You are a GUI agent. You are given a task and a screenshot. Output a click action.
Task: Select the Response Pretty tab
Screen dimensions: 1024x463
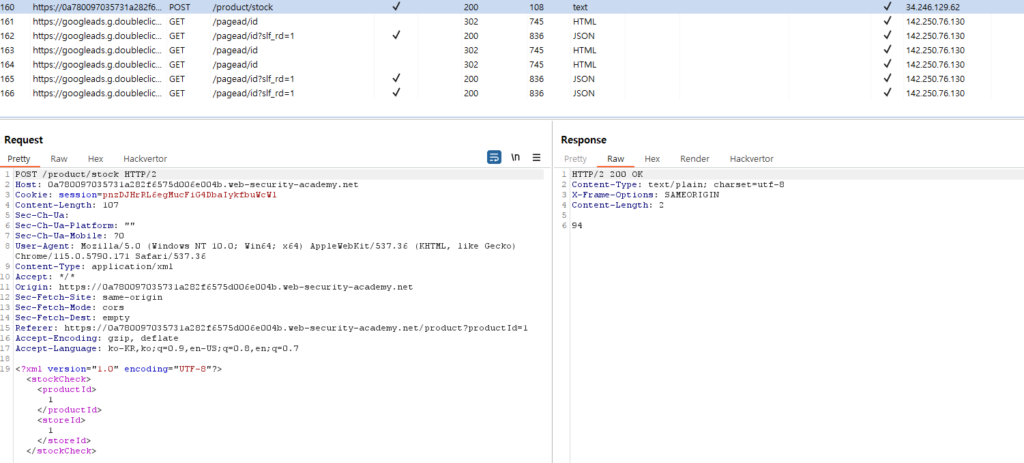point(575,159)
